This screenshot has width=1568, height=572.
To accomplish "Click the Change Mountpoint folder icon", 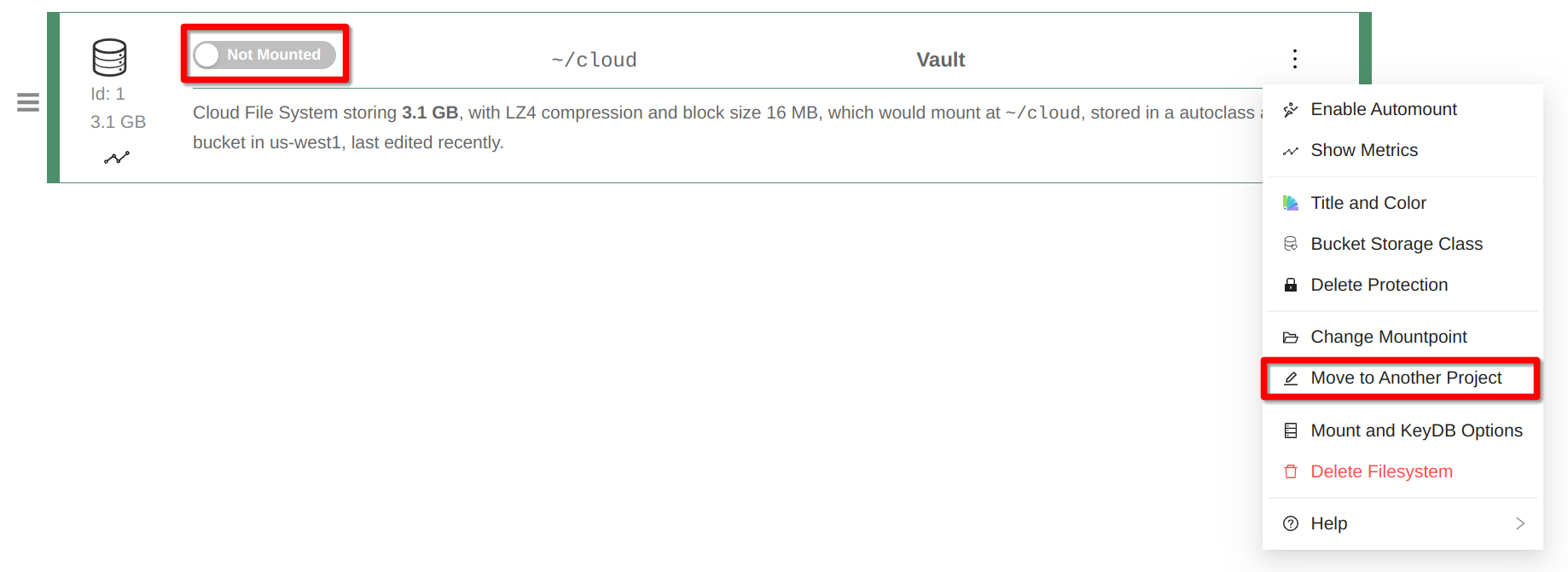I will [x=1291, y=338].
